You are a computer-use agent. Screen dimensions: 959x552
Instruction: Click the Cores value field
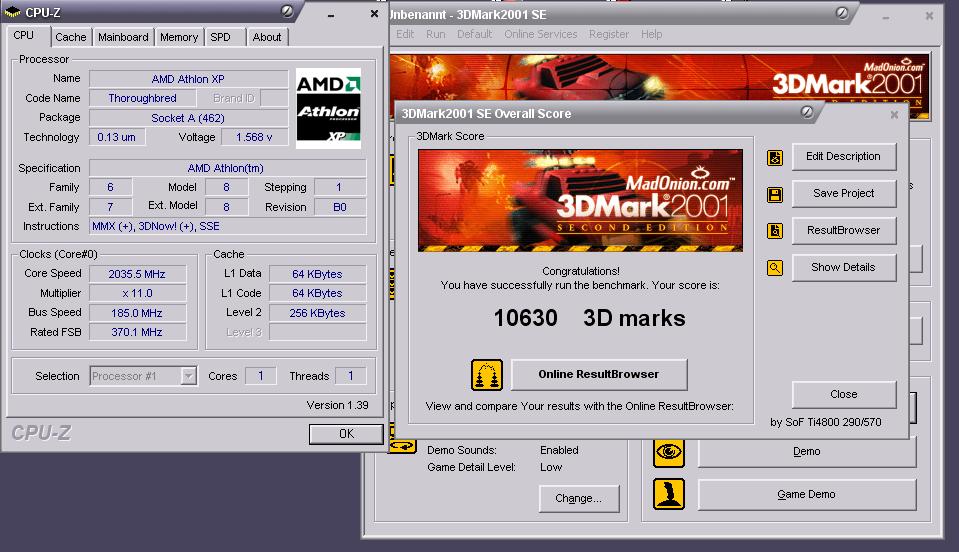point(261,376)
